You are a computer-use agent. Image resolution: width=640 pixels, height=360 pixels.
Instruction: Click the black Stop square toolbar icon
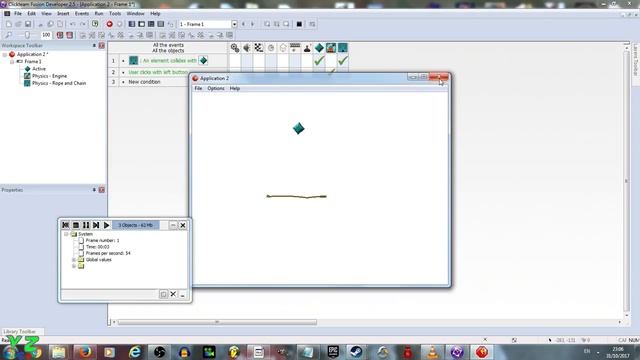[x=299, y=24]
